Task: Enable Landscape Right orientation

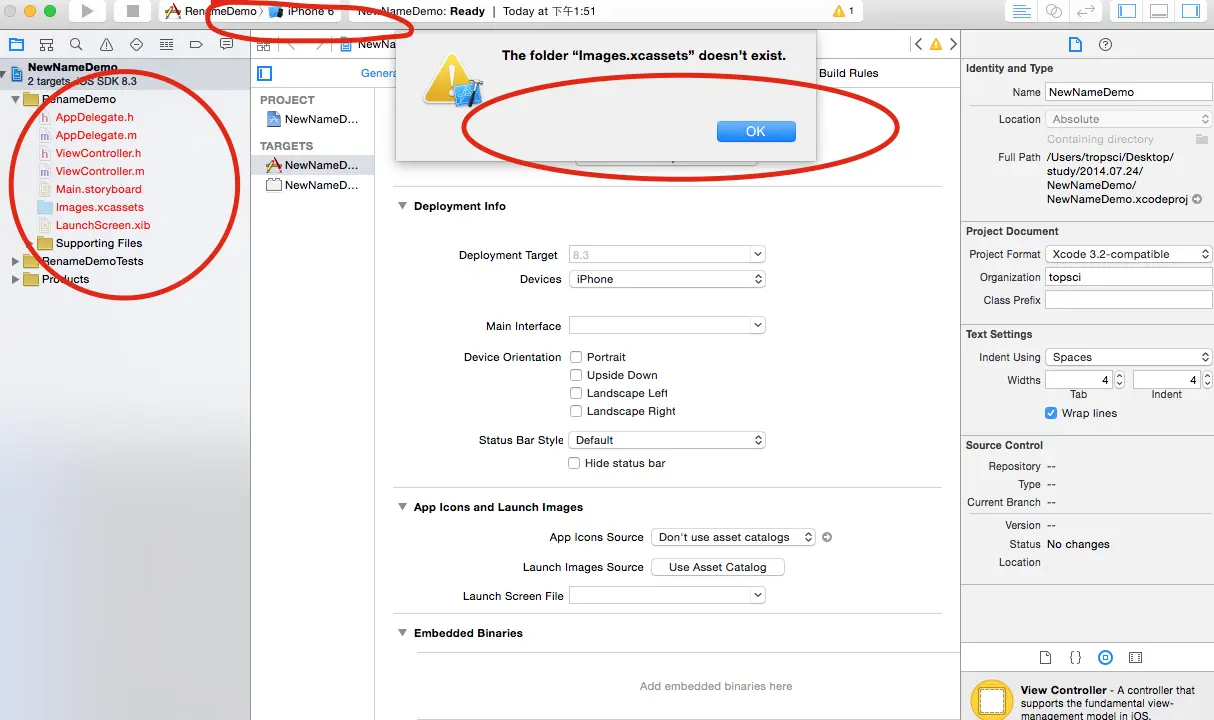Action: point(576,411)
